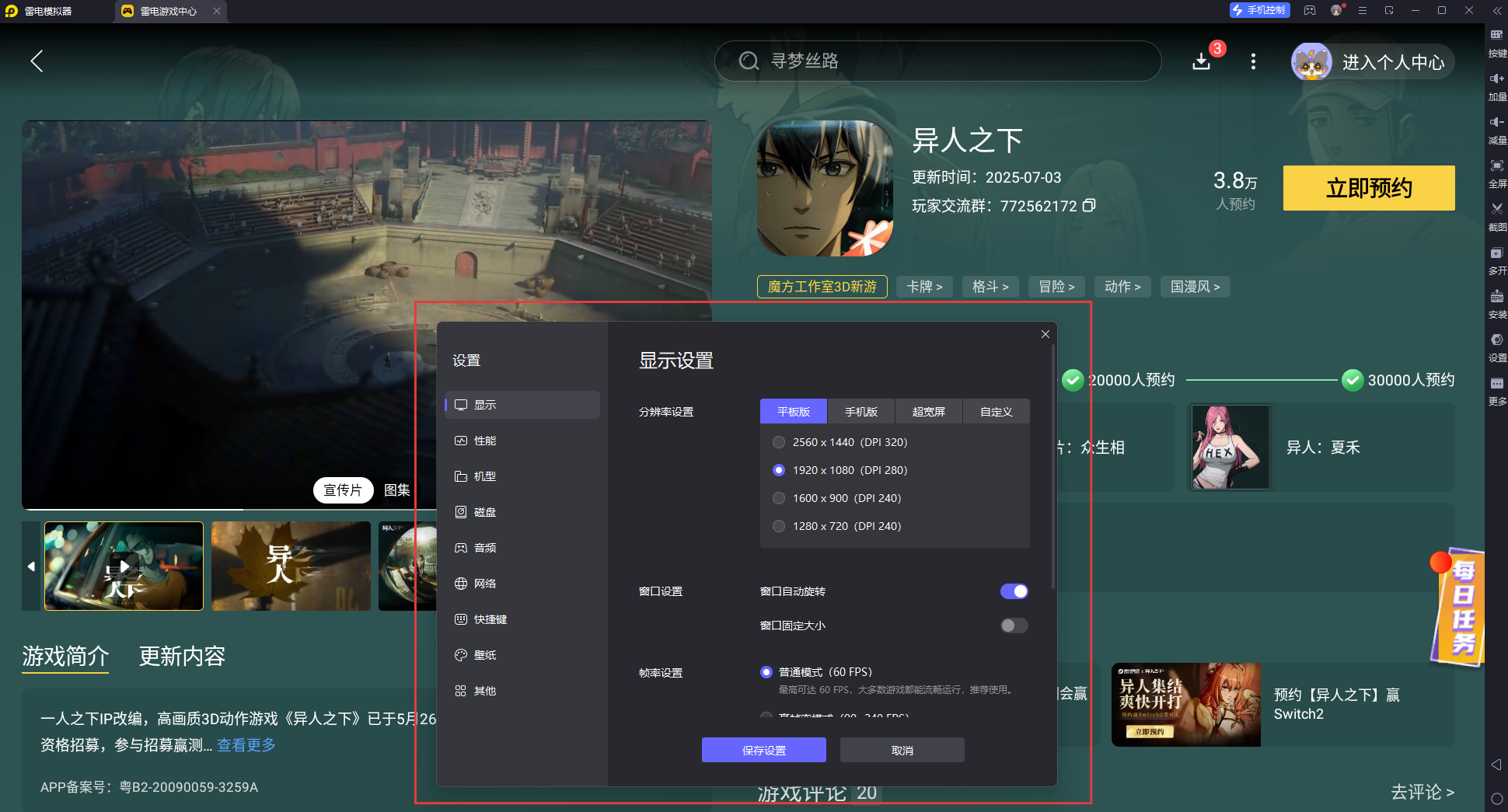Image resolution: width=1508 pixels, height=812 pixels.
Task: Open the downloads icon with badge 3
Action: coord(1202,61)
